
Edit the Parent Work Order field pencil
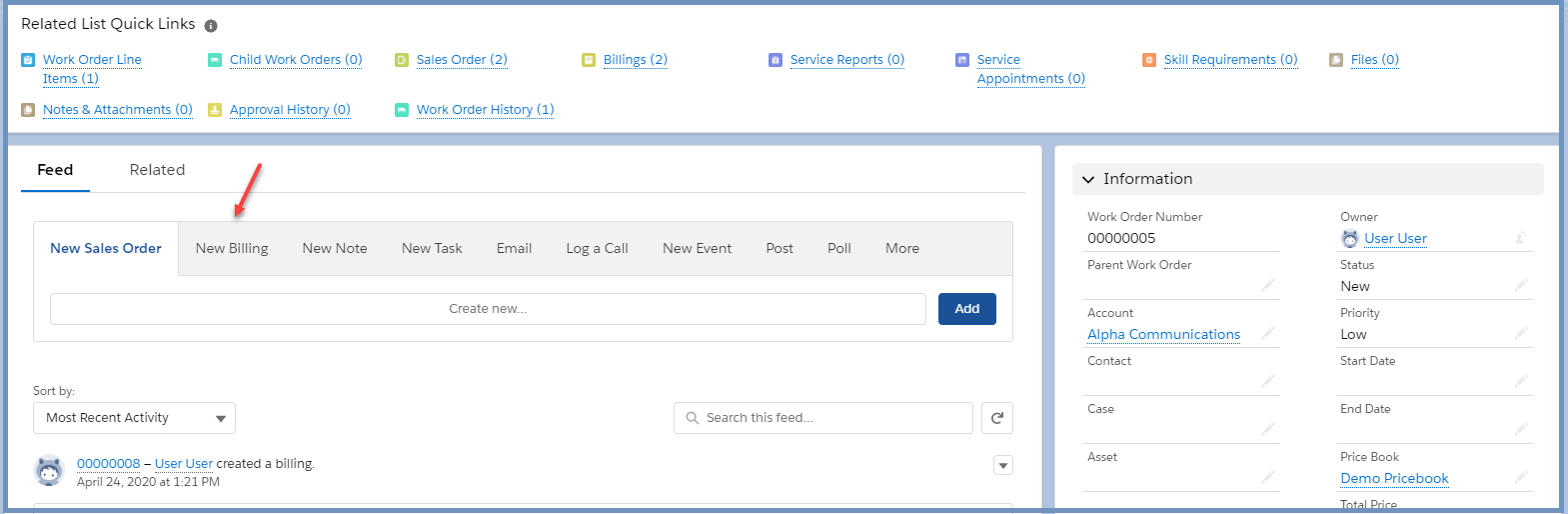coord(1268,285)
